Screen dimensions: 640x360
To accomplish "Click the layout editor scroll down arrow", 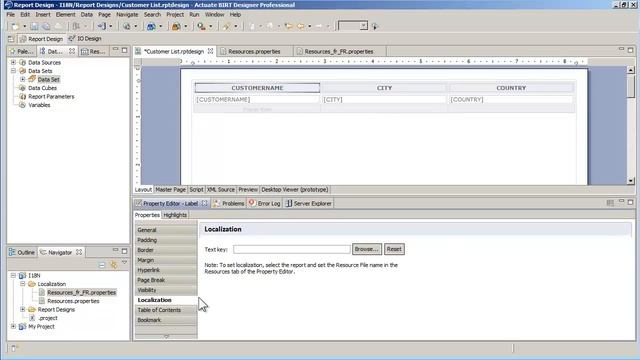I will [x=631, y=180].
